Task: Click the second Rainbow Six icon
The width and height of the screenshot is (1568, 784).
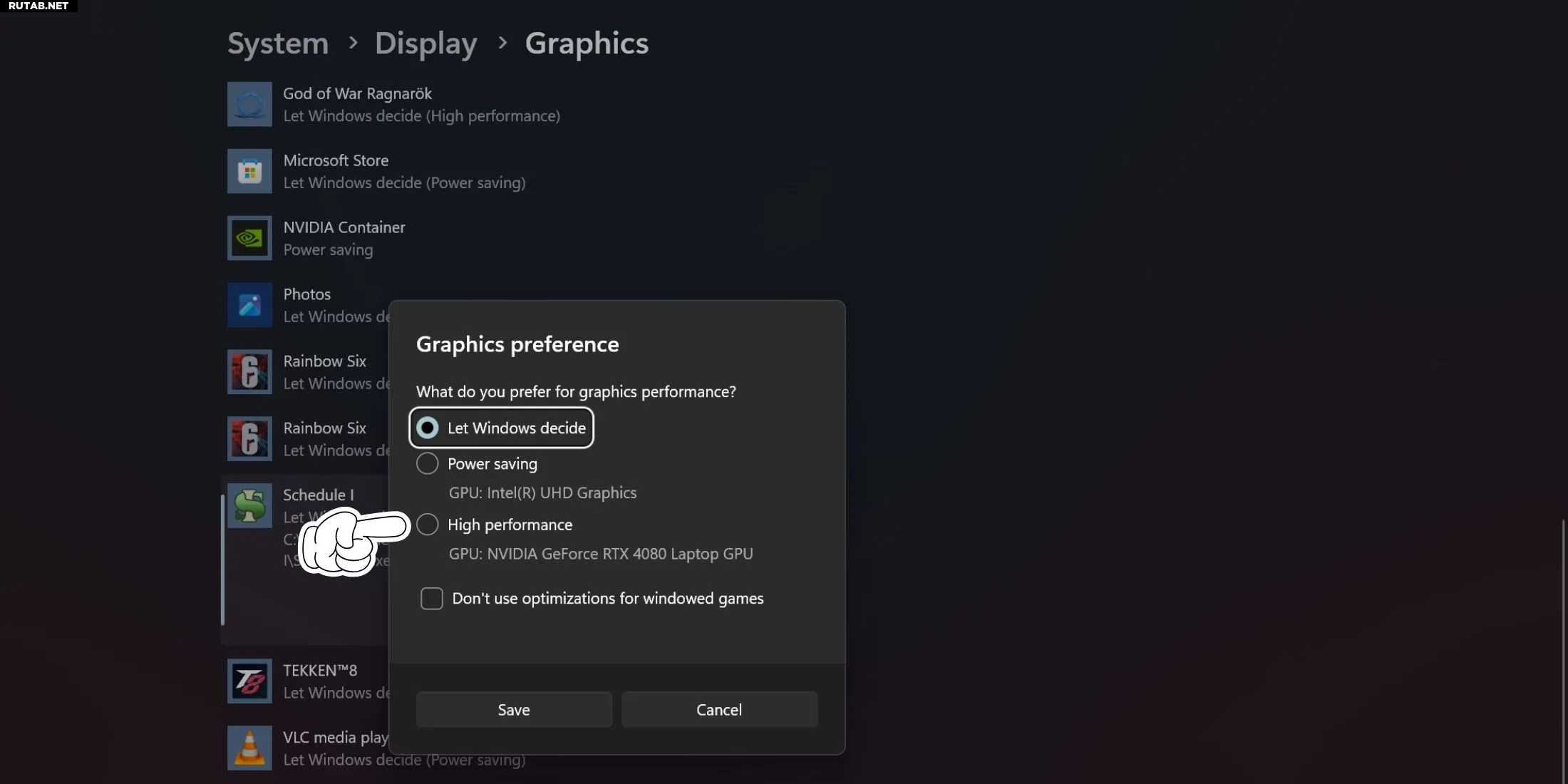Action: click(249, 438)
